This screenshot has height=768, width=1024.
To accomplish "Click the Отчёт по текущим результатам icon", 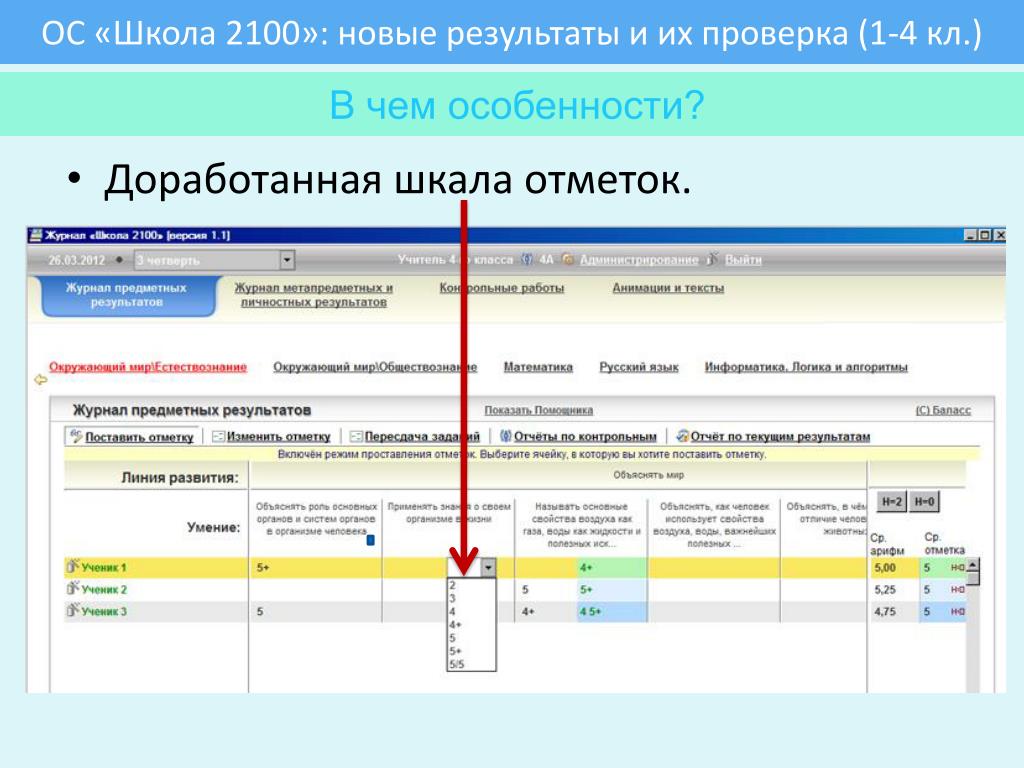I will [x=682, y=436].
